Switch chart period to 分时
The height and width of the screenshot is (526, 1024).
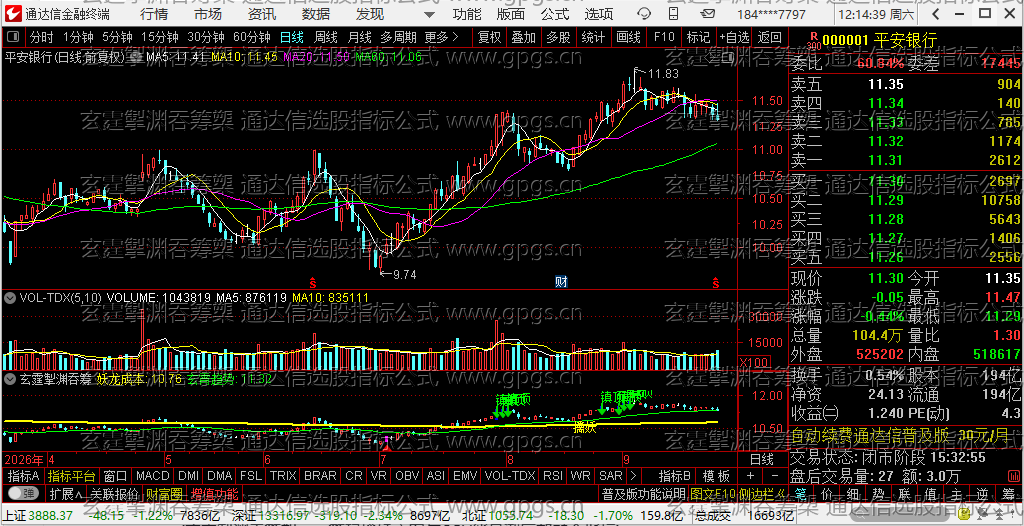(41, 37)
